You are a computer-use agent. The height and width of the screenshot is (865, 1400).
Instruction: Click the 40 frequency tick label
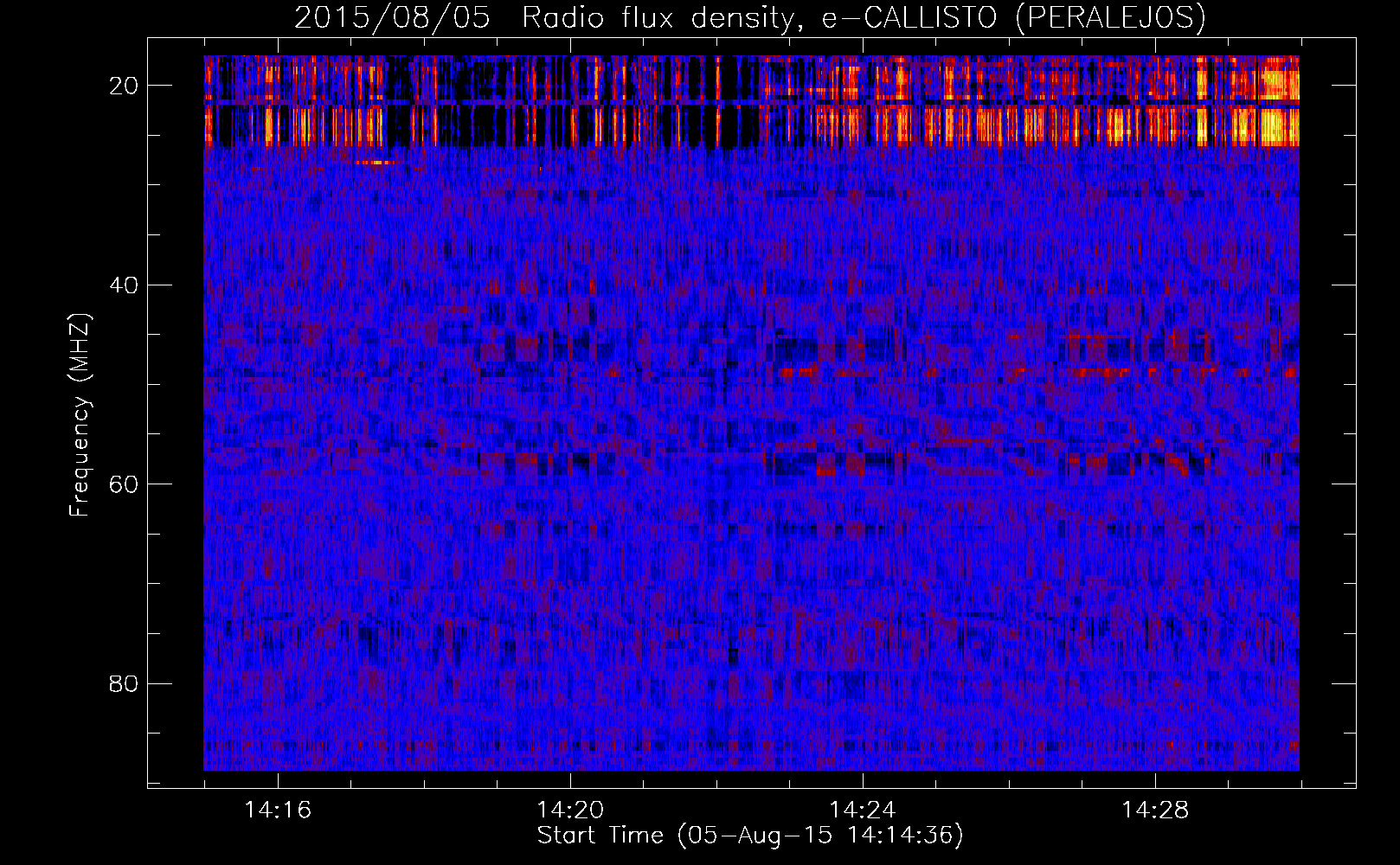(125, 285)
